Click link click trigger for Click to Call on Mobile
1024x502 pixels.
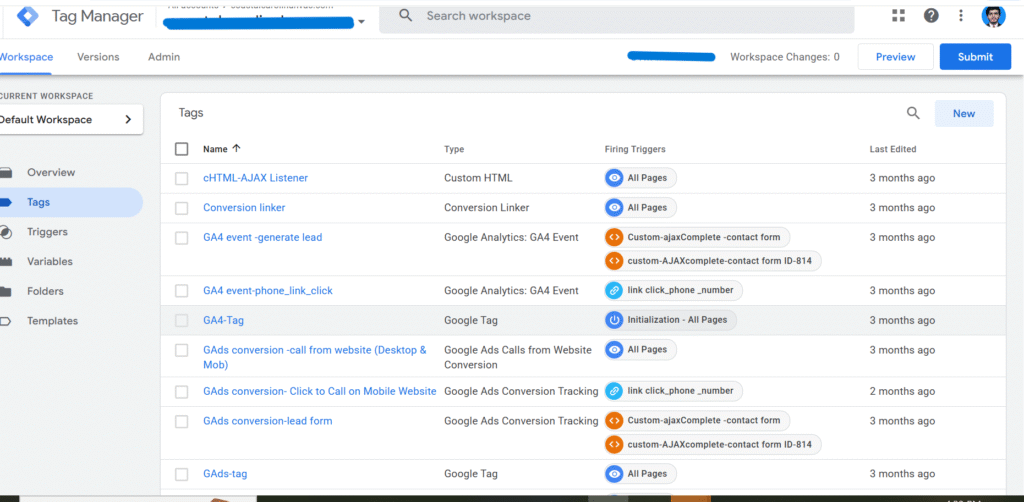pyautogui.click(x=673, y=391)
